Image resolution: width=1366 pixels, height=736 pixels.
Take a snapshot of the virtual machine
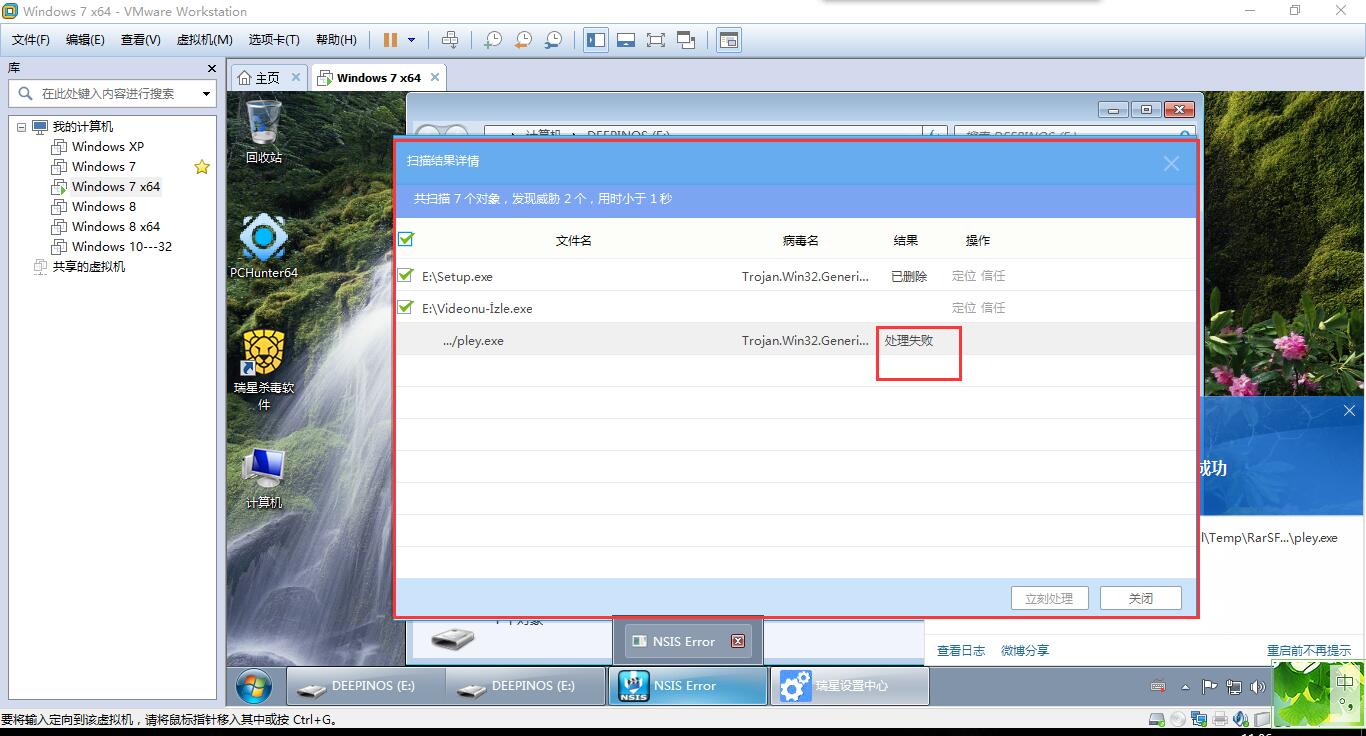(493, 40)
